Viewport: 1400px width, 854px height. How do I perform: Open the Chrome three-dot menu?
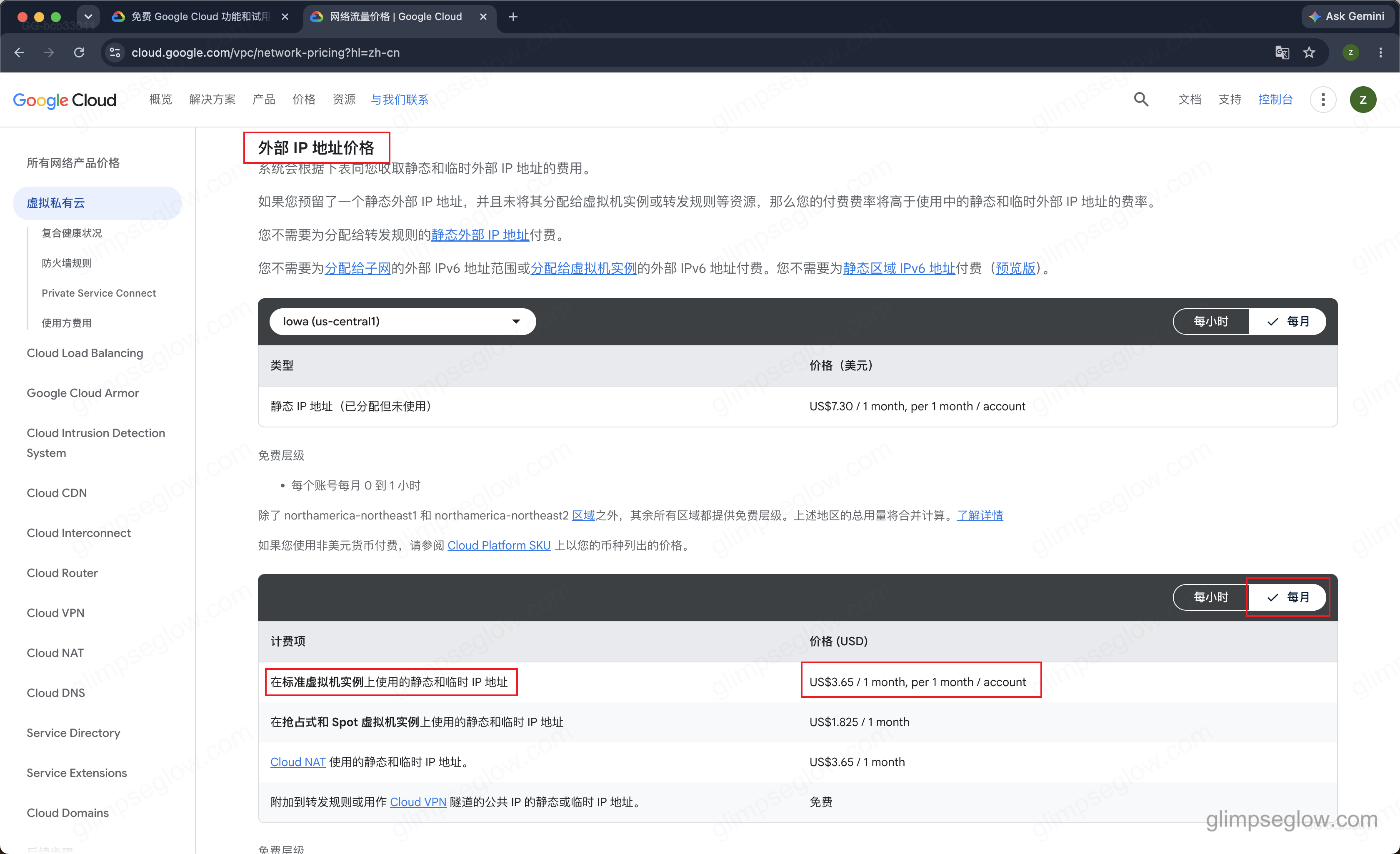click(1381, 52)
